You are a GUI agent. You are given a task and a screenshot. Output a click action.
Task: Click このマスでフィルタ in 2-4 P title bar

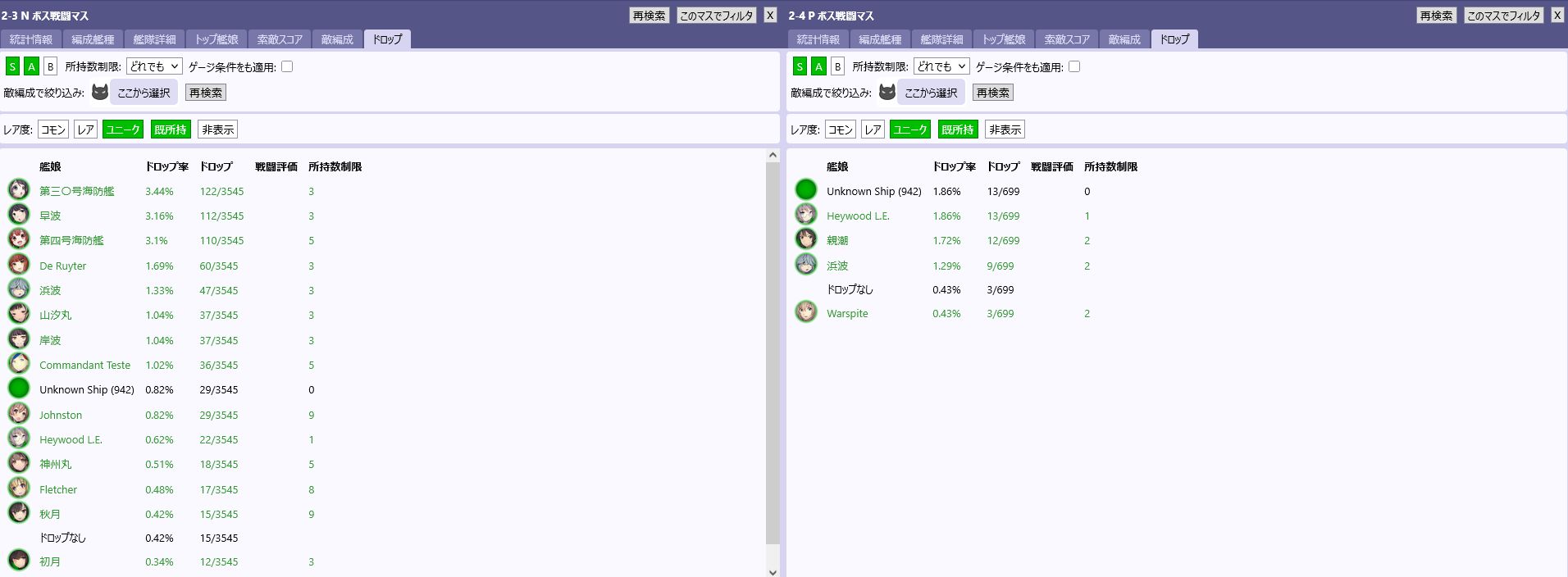pos(1503,16)
